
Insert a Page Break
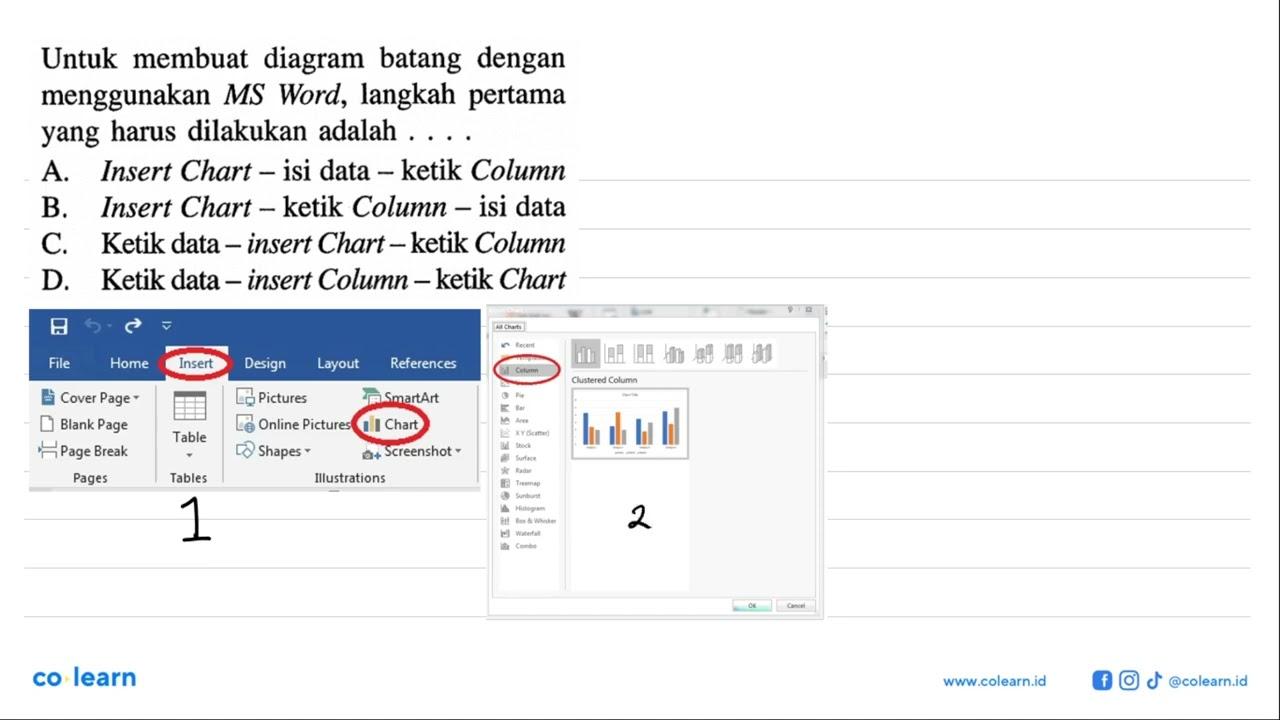pyautogui.click(x=84, y=451)
